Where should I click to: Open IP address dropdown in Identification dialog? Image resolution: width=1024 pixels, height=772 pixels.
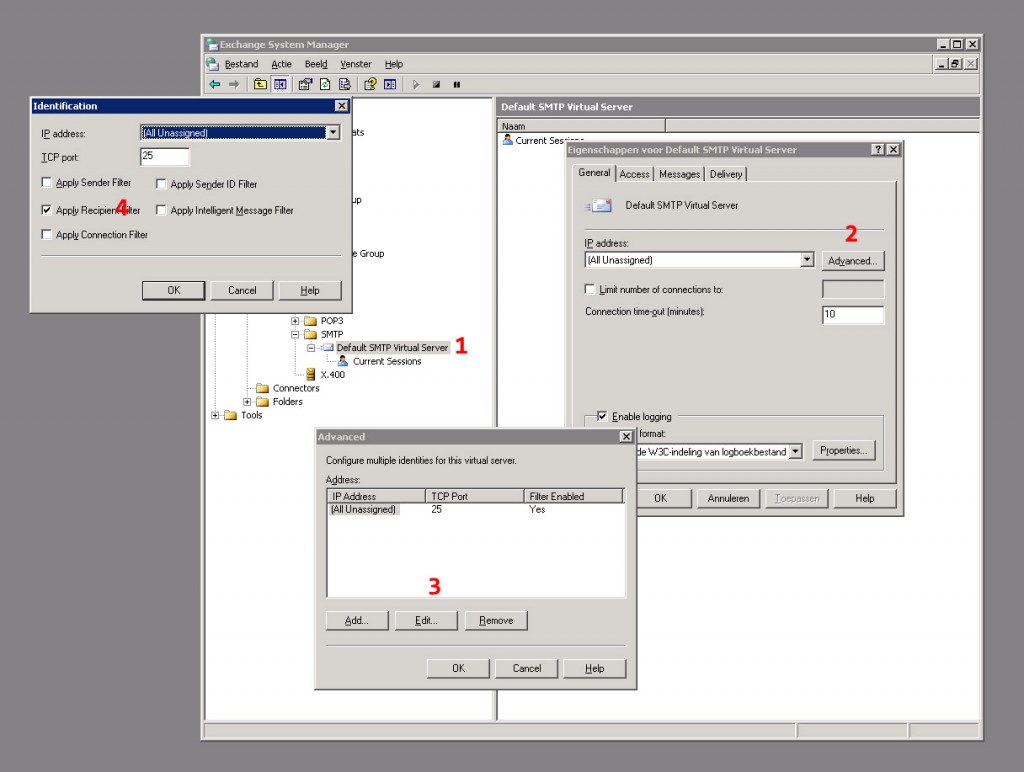tap(333, 133)
